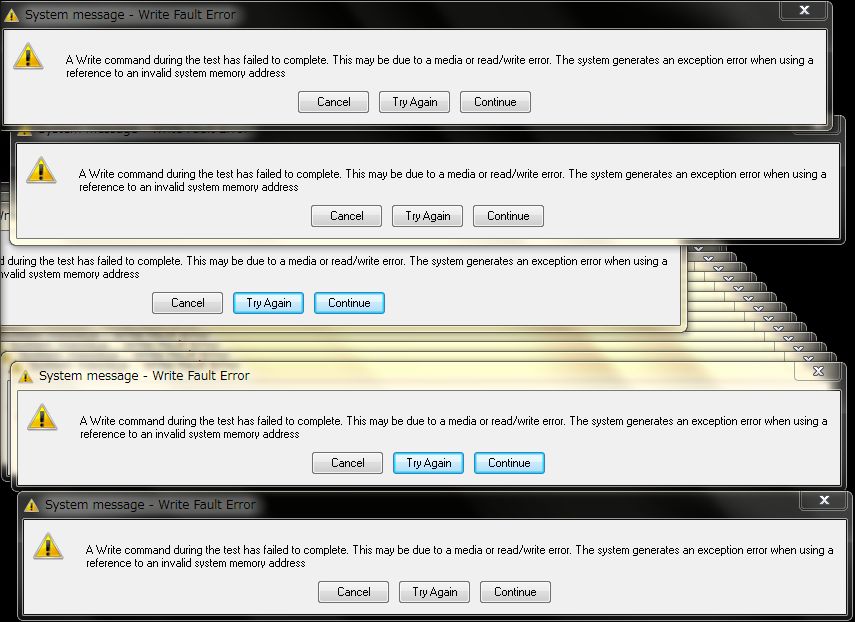Click the small title bar warning icon of the topmost dialog

[x=12, y=16]
